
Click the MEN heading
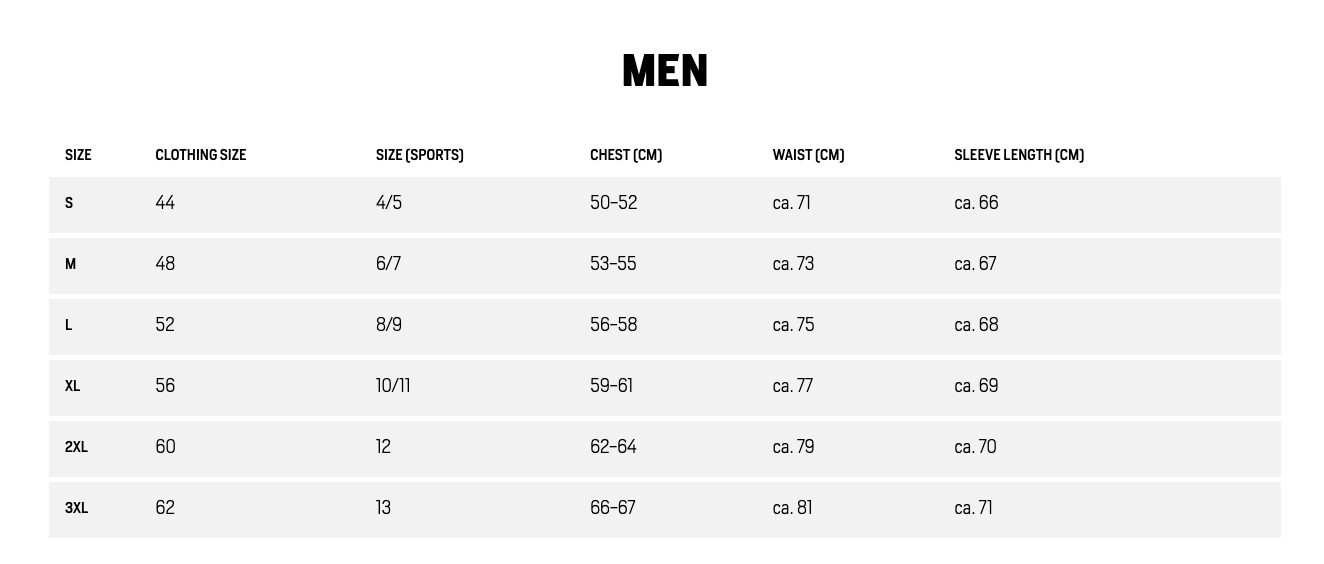(665, 71)
